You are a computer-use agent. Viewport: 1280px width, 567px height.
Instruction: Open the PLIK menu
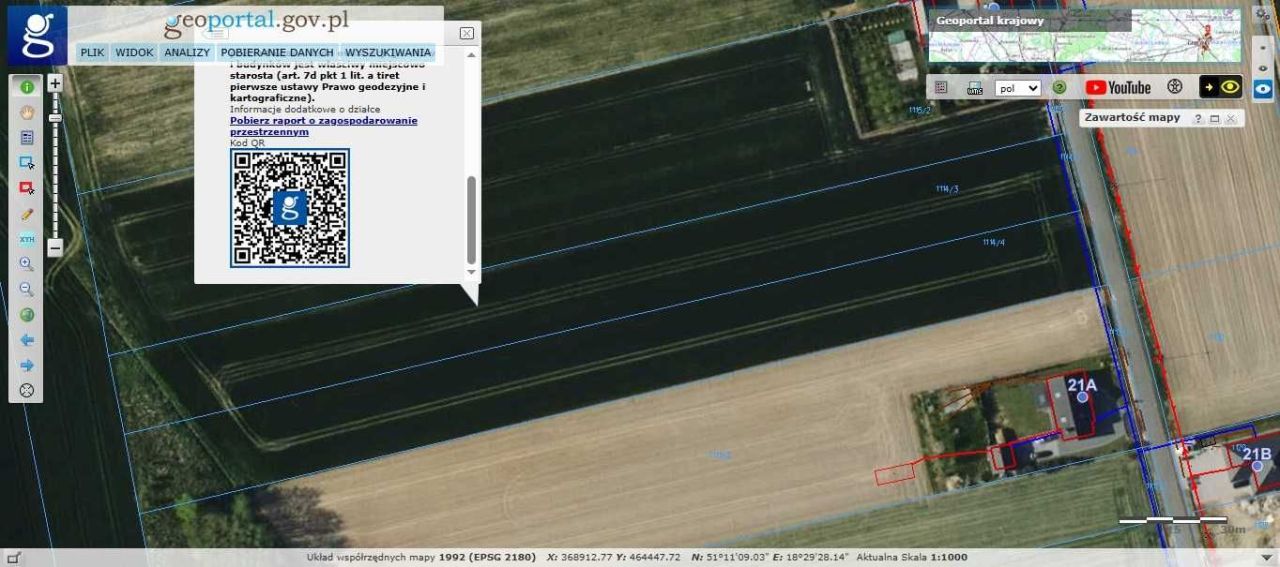coord(92,52)
